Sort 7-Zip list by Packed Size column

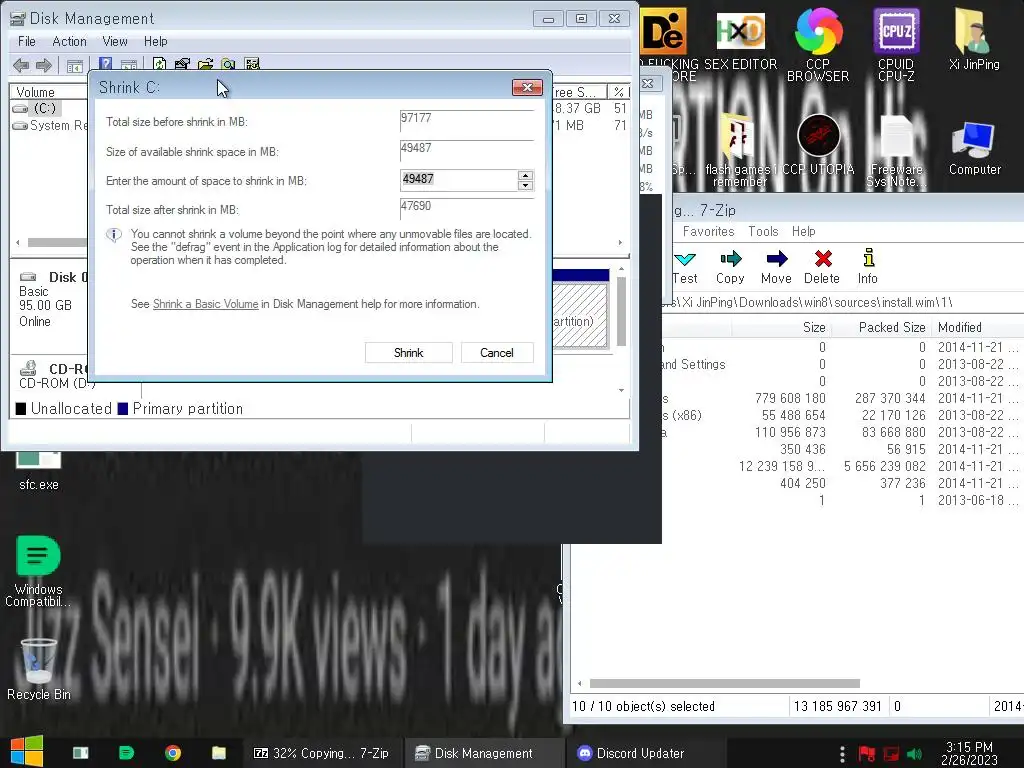883,327
